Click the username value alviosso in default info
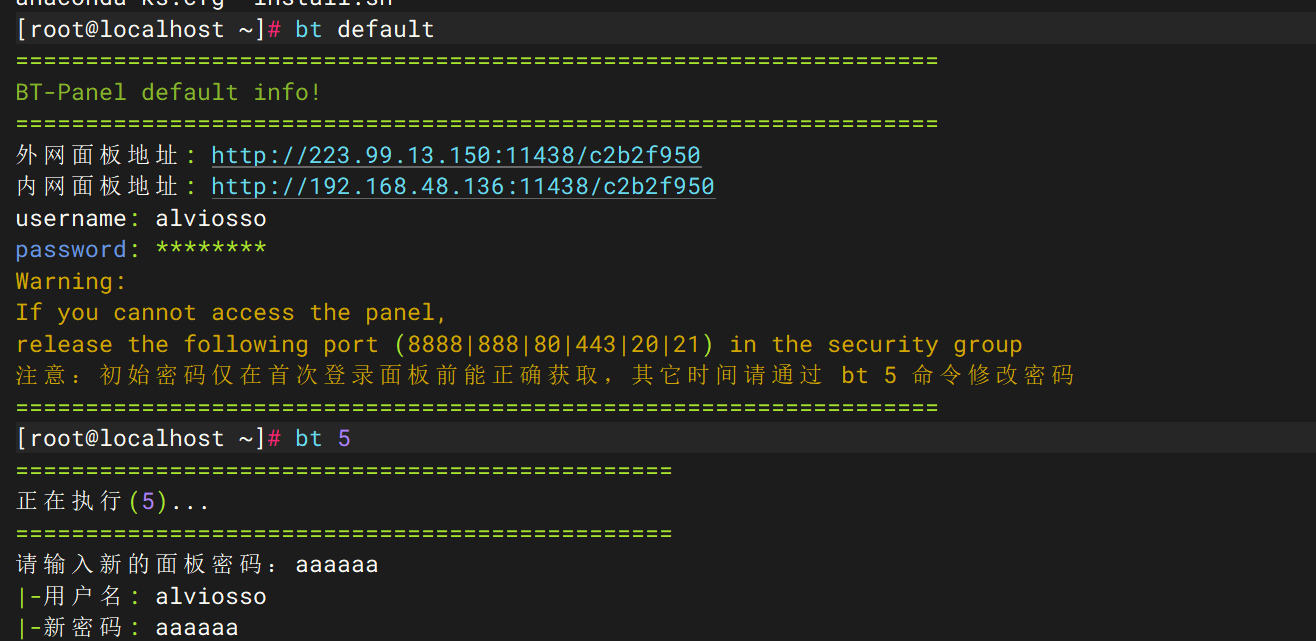 tap(211, 218)
